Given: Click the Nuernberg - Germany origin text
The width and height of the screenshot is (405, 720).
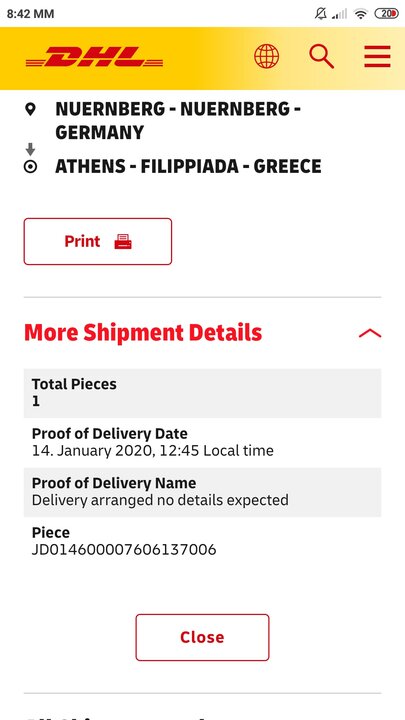Looking at the screenshot, I should coord(178,121).
